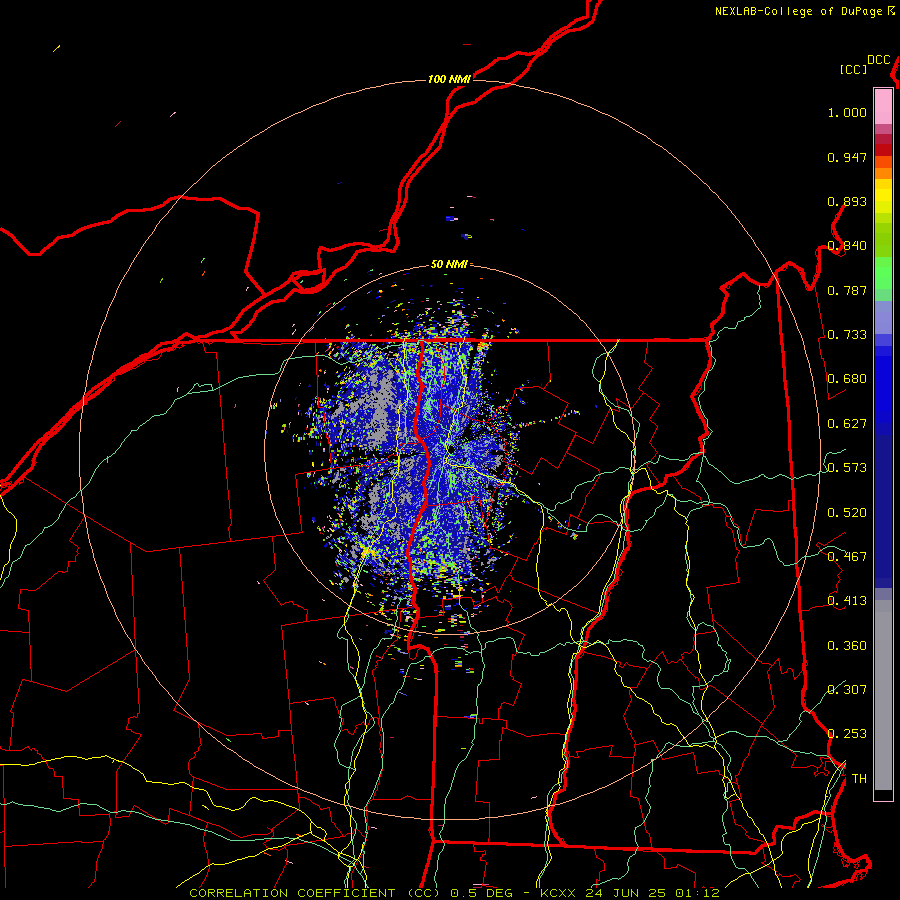Click the 0.253 legend value
900x900 pixels.
(x=847, y=734)
